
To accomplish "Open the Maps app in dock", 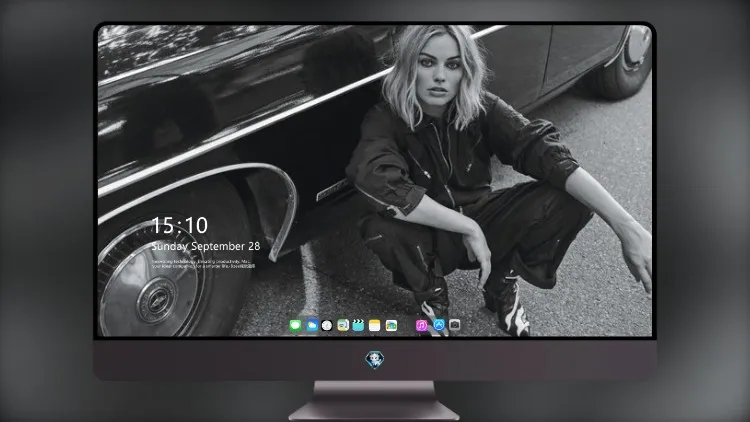I will click(343, 326).
